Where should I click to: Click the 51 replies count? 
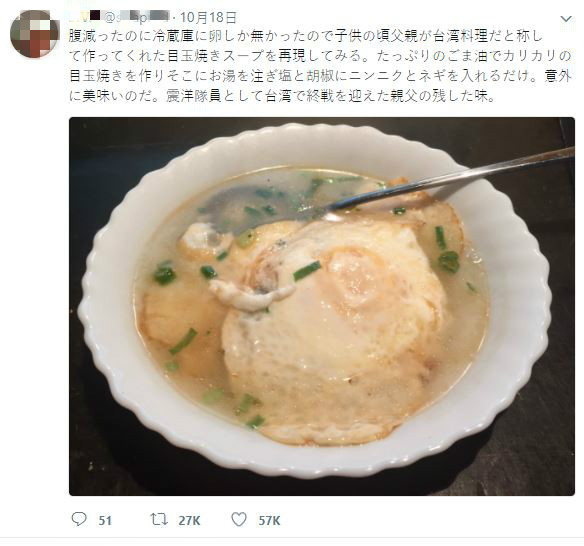coord(105,520)
